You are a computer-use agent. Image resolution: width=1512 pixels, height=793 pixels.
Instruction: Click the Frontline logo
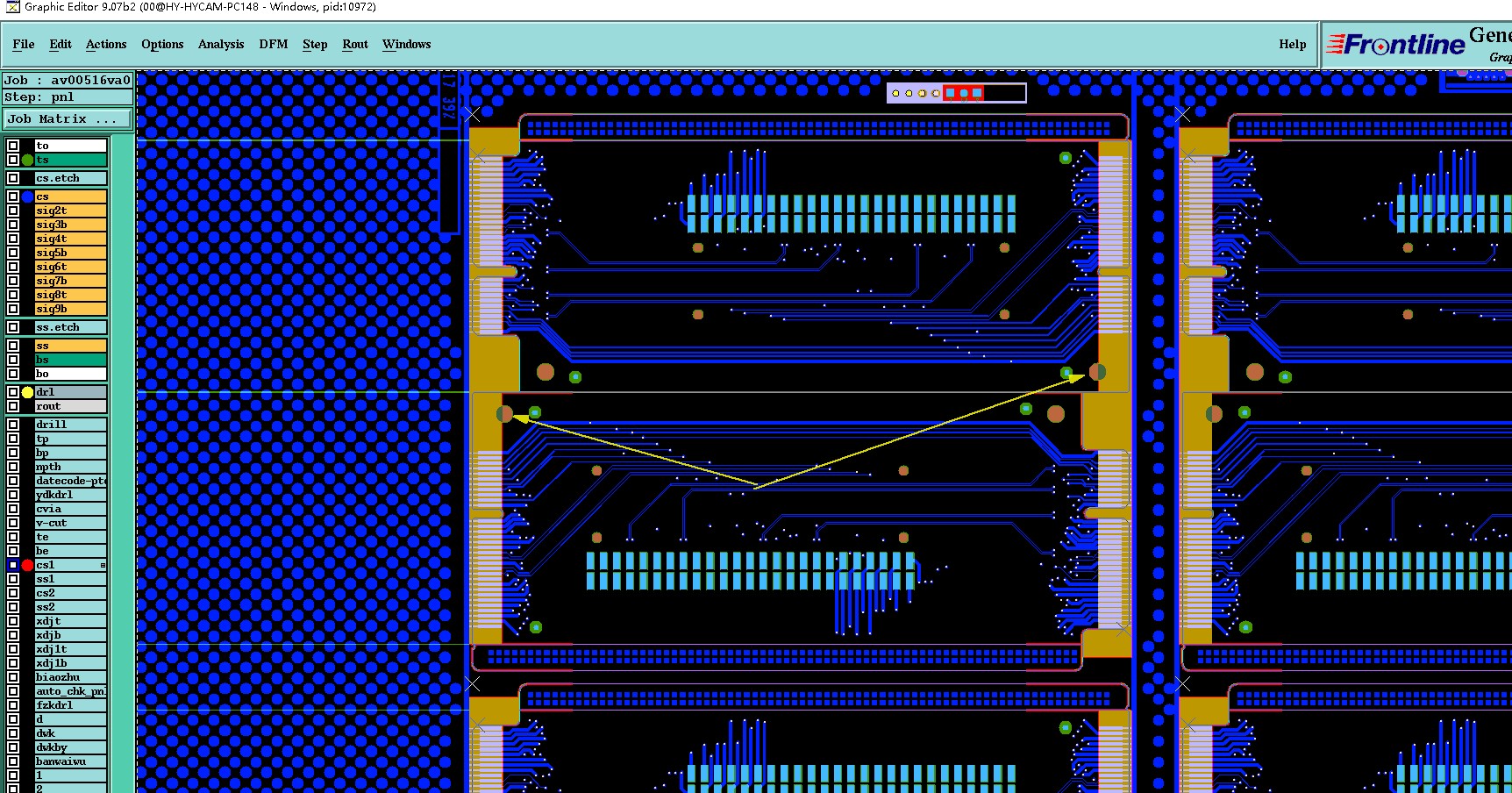[x=1396, y=44]
